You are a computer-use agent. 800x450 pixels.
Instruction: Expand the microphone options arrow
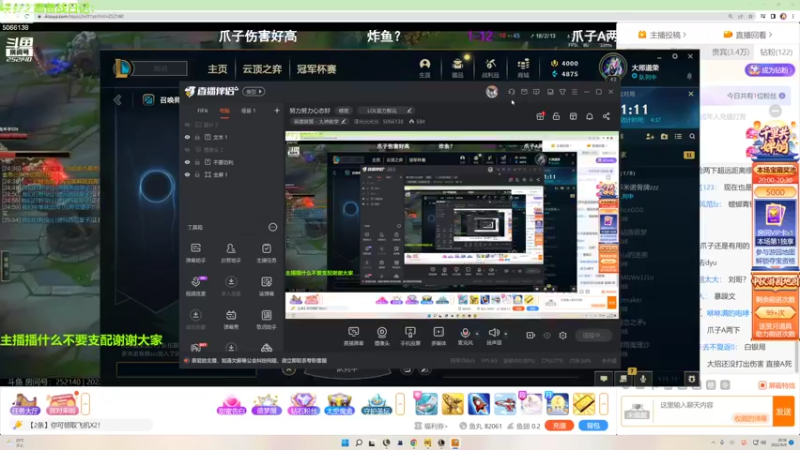point(477,334)
